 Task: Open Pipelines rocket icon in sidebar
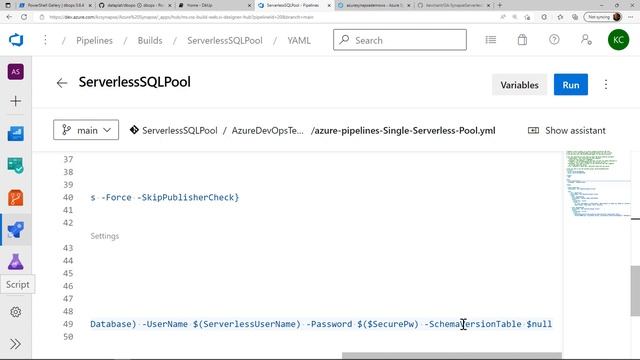[x=16, y=230]
